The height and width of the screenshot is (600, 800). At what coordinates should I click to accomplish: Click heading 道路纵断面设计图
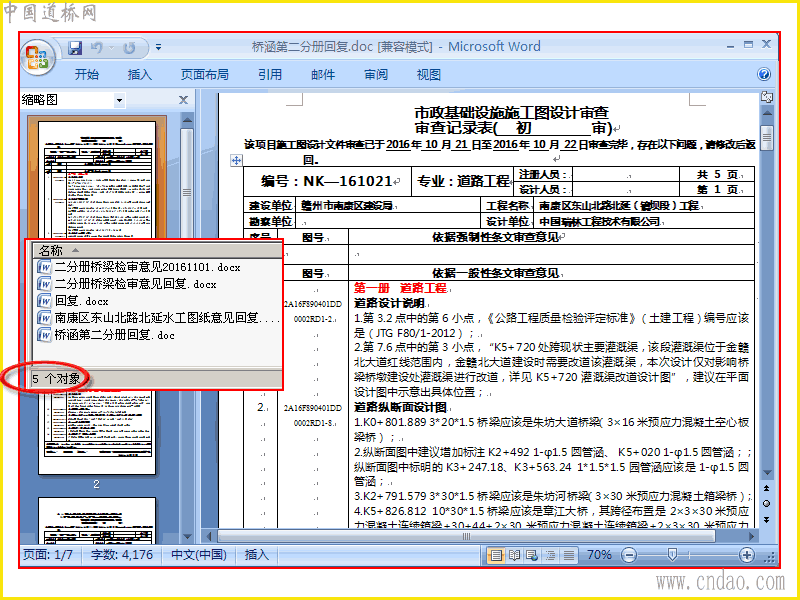[x=401, y=407]
